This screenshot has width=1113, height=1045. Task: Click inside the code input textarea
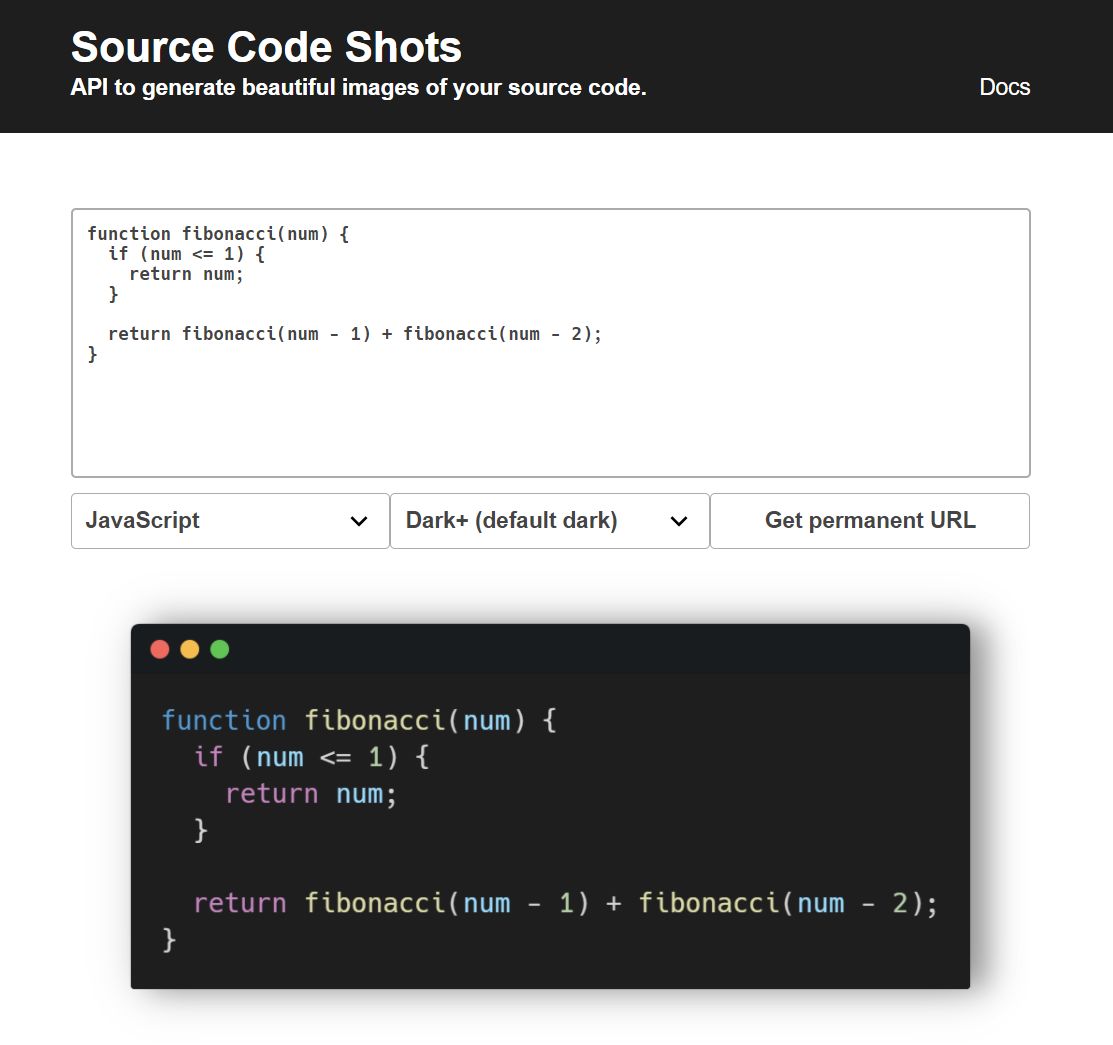550,340
